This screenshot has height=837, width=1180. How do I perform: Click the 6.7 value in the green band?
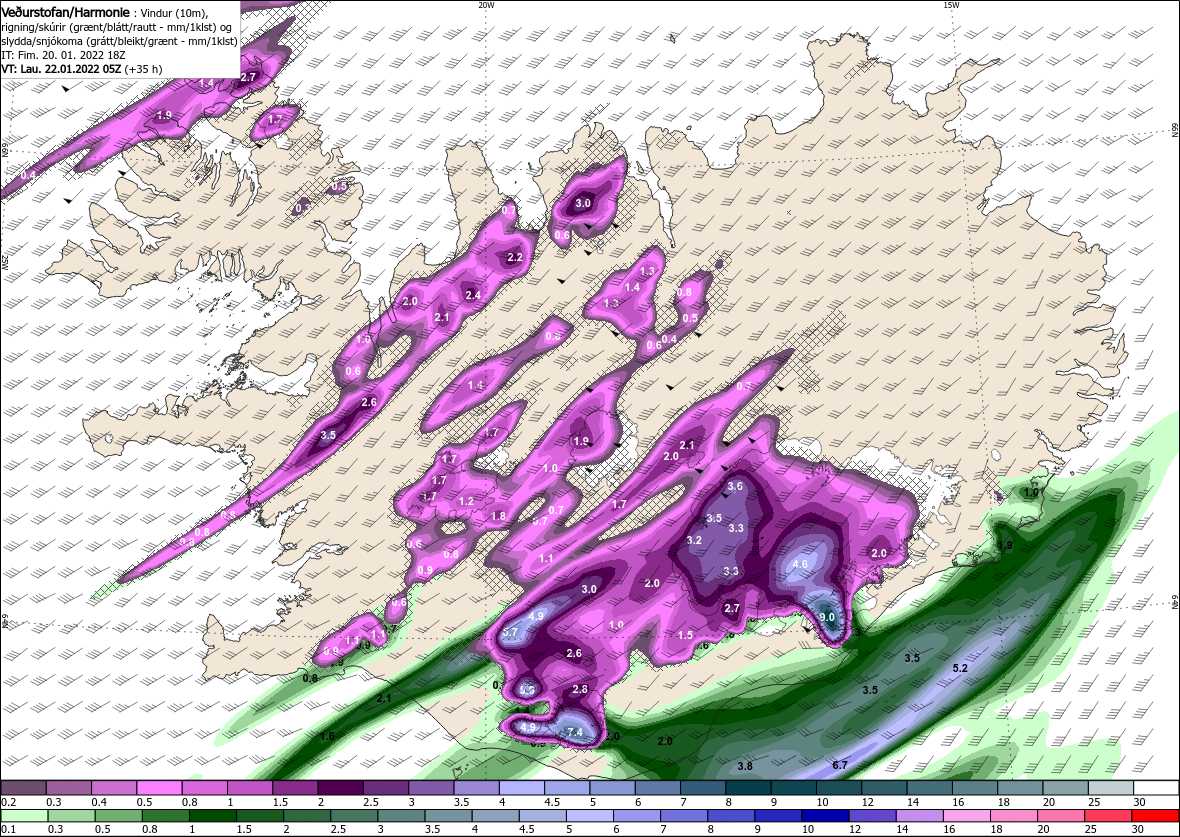(x=840, y=765)
